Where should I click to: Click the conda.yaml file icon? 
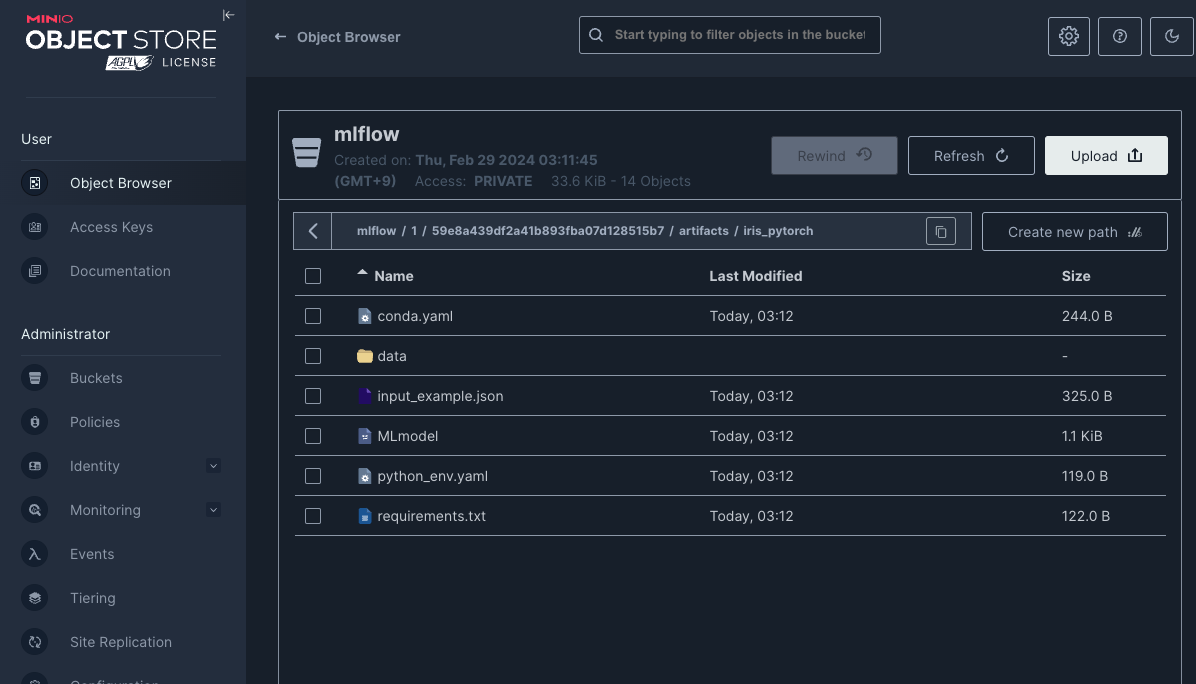pyautogui.click(x=365, y=316)
